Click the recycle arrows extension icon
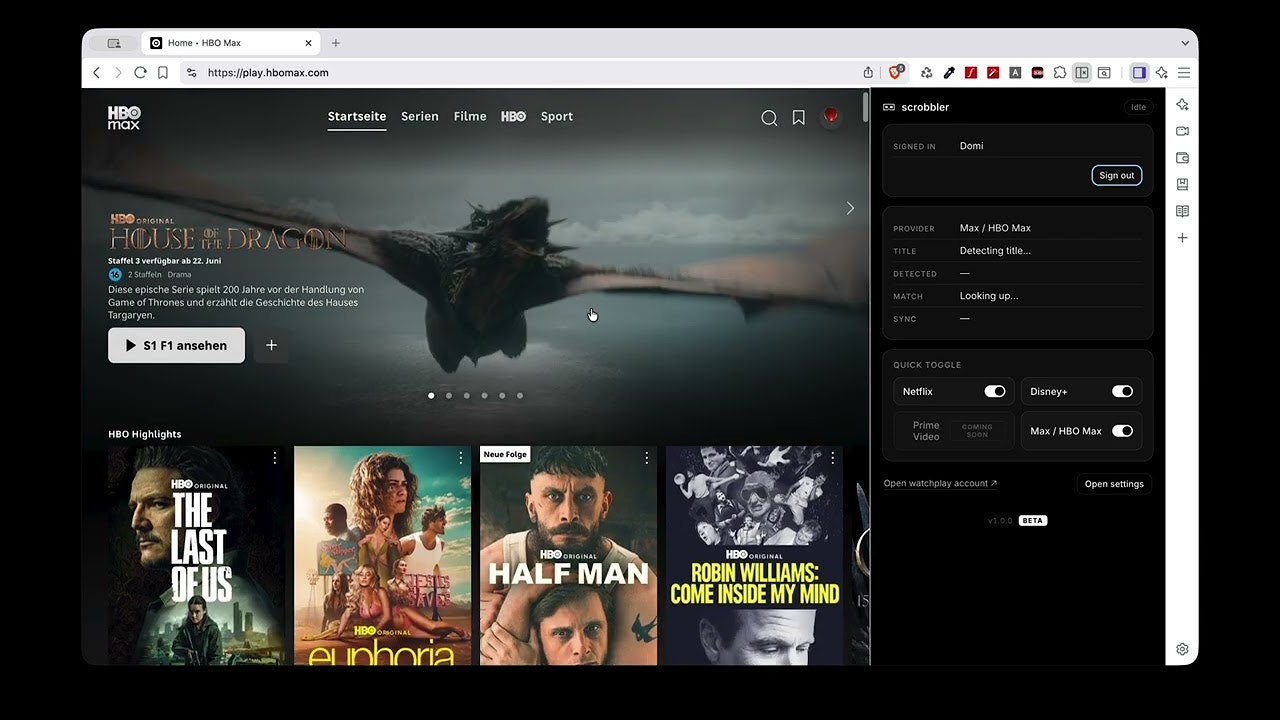1280x720 pixels. pyautogui.click(x=926, y=73)
